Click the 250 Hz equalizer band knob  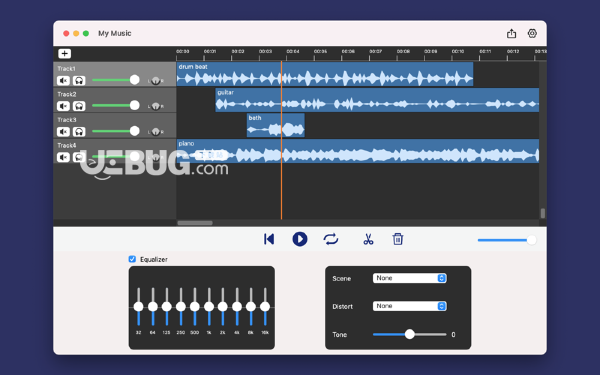[181, 307]
